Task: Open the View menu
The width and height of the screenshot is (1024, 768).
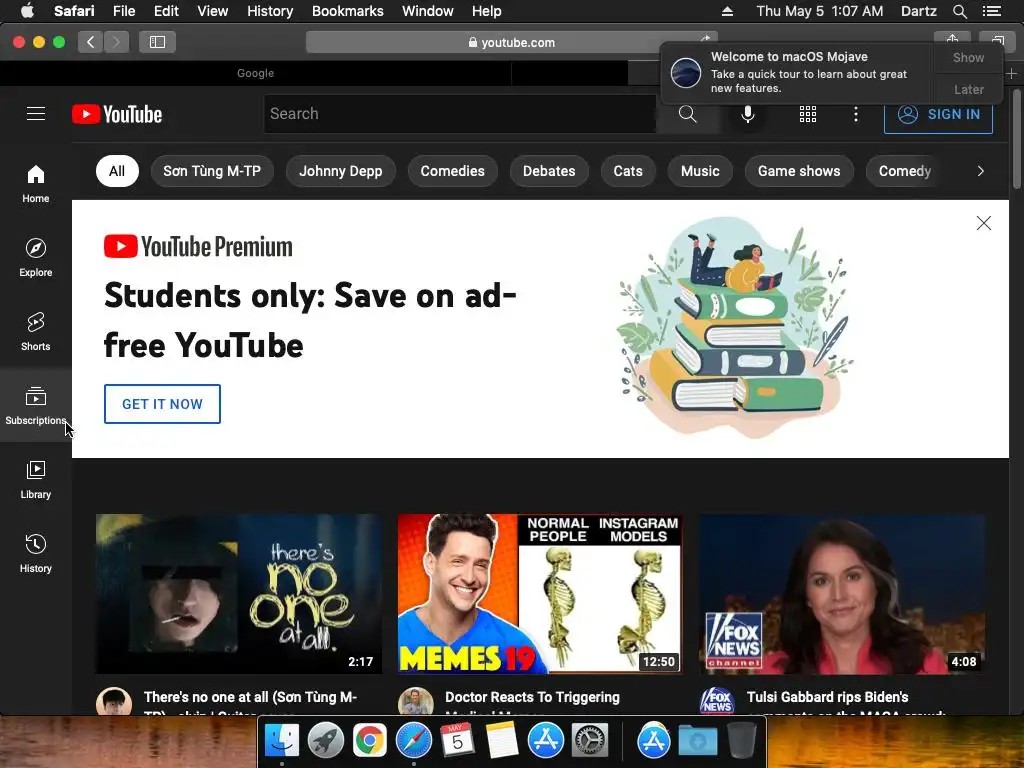Action: tap(213, 11)
